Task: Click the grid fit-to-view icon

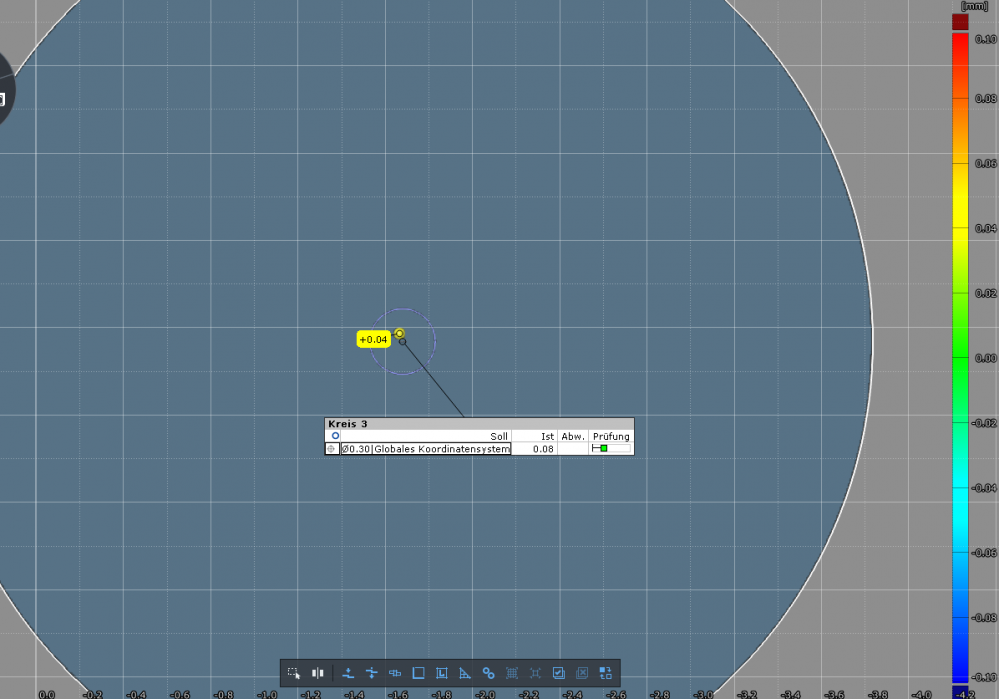Action: (x=512, y=673)
